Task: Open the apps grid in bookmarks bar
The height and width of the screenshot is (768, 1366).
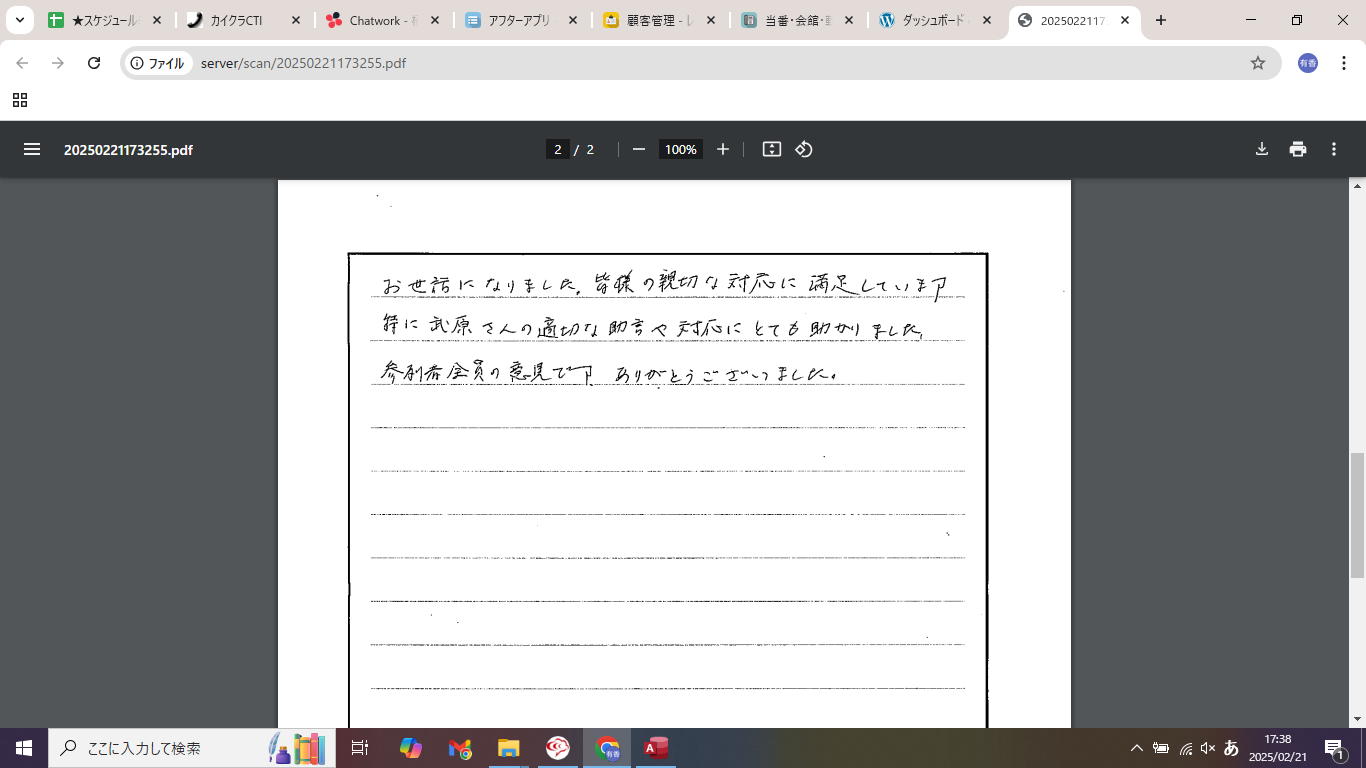Action: coord(20,100)
